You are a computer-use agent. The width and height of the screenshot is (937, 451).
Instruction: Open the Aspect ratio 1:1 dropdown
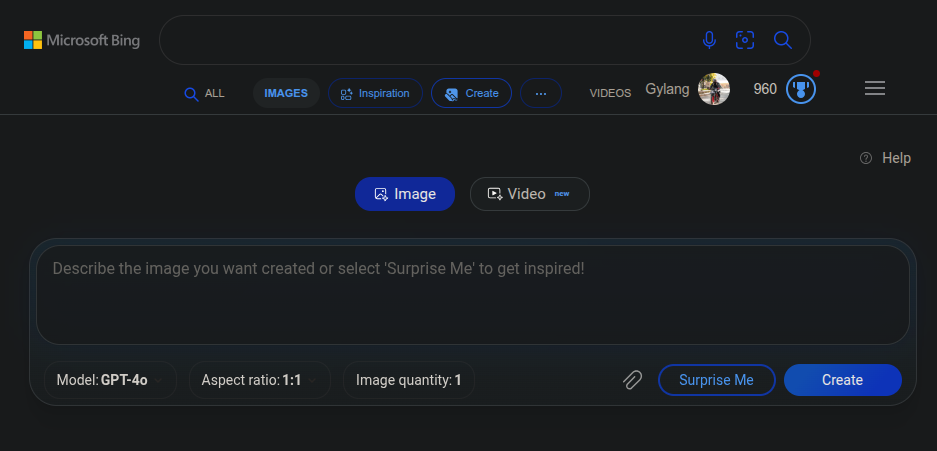259,380
